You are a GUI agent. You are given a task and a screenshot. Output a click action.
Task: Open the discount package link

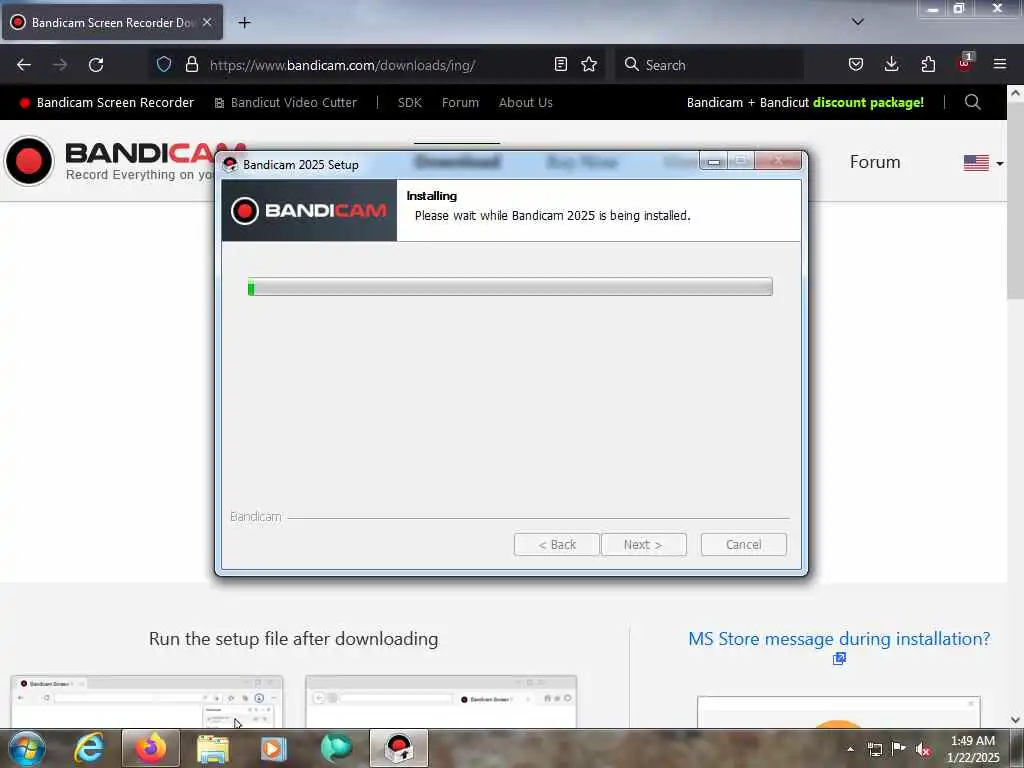tap(805, 103)
